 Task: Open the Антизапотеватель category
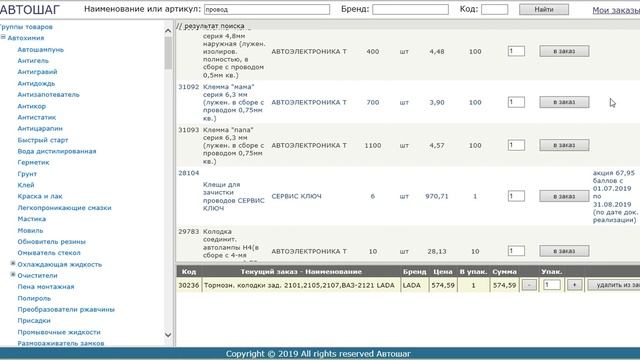pos(48,95)
